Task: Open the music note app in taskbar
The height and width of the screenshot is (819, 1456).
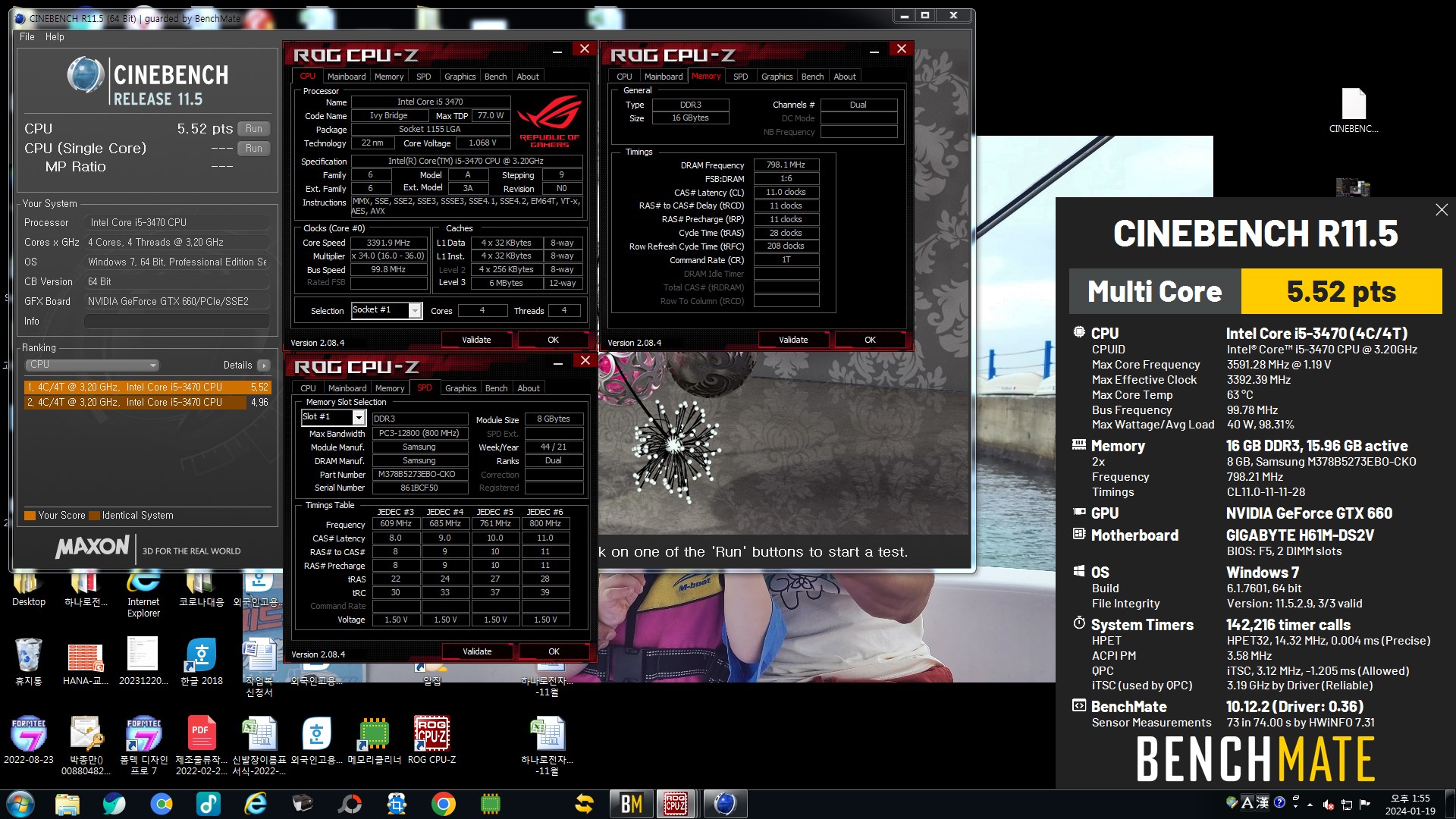Action: [209, 804]
